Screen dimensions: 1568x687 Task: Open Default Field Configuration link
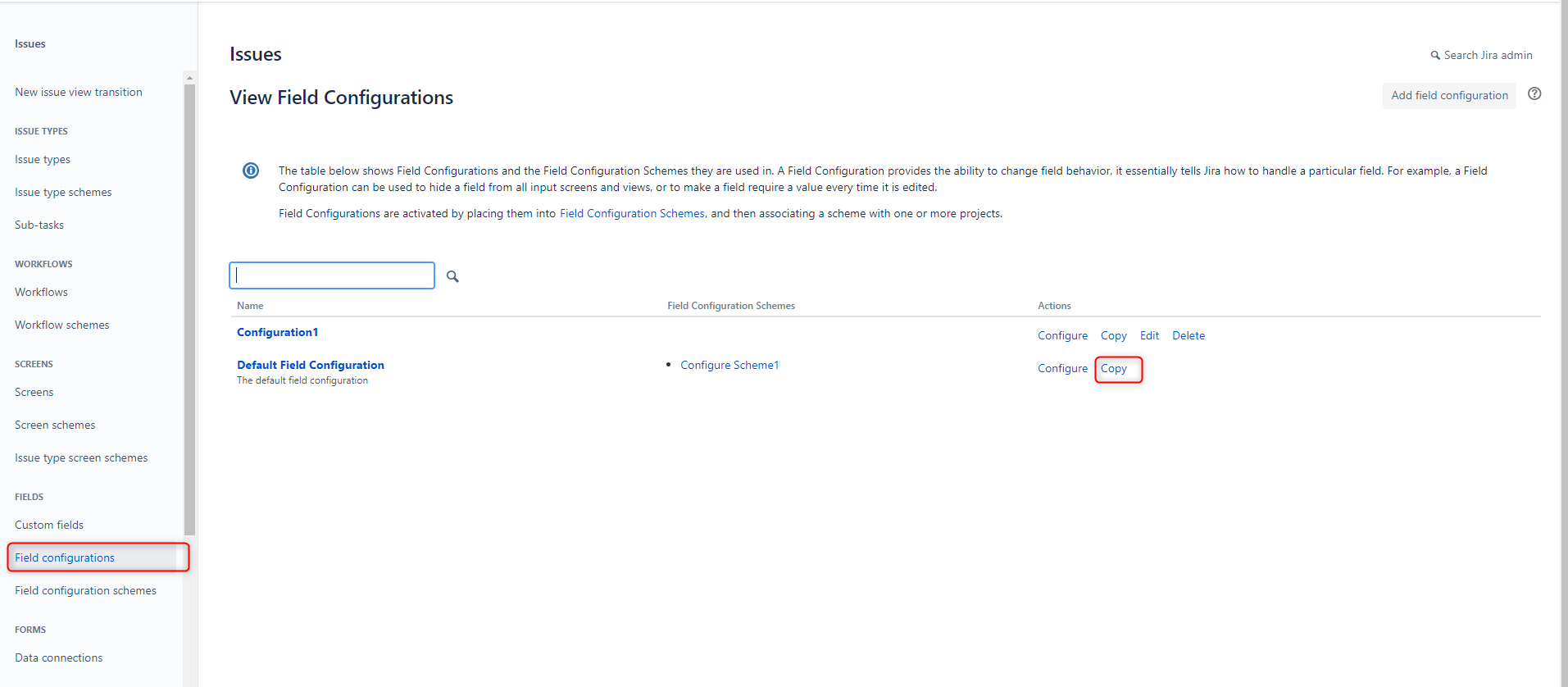[x=310, y=365]
